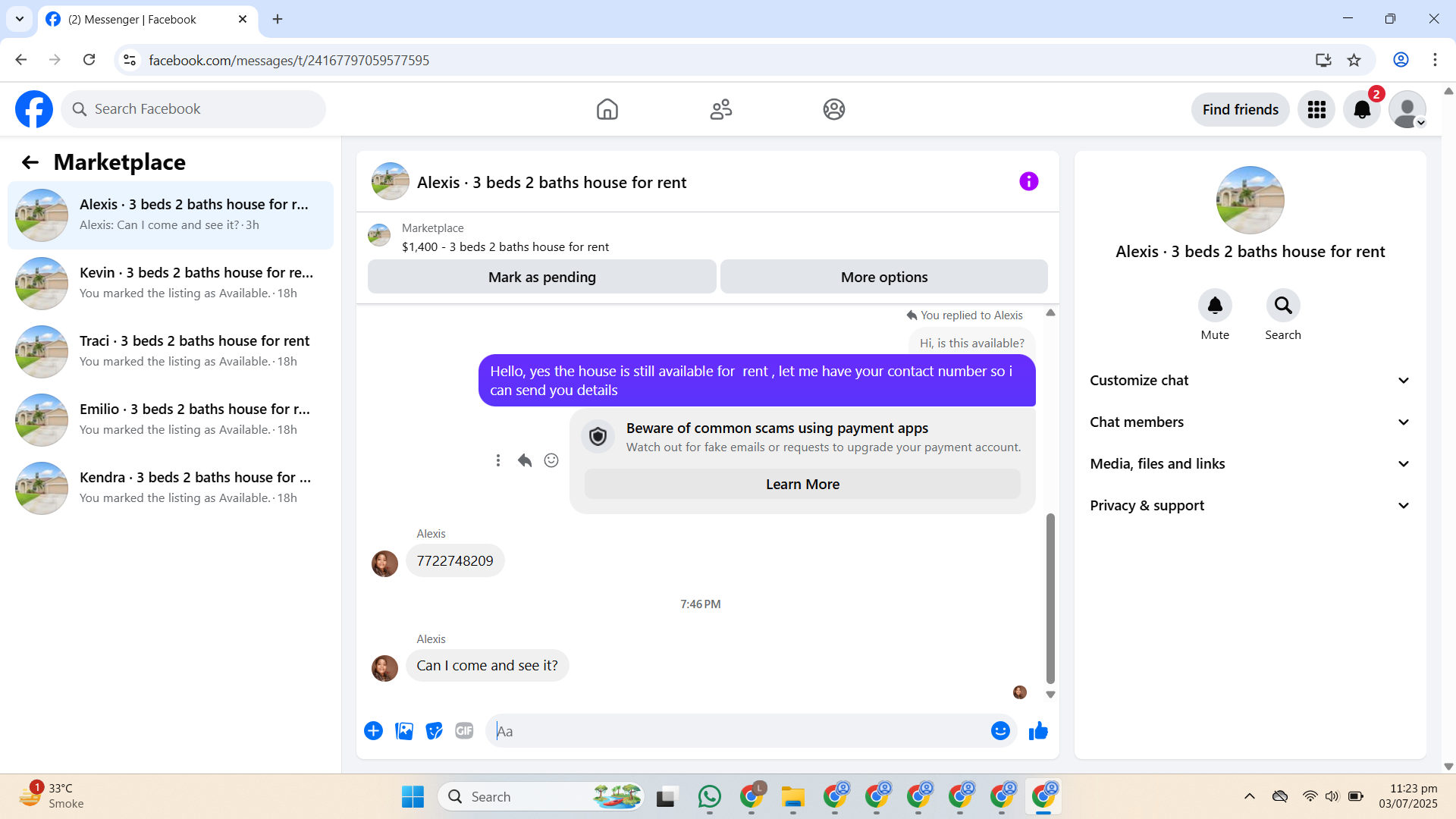Viewport: 1456px width, 819px height.
Task: Open more actions plus icon
Action: click(x=373, y=731)
